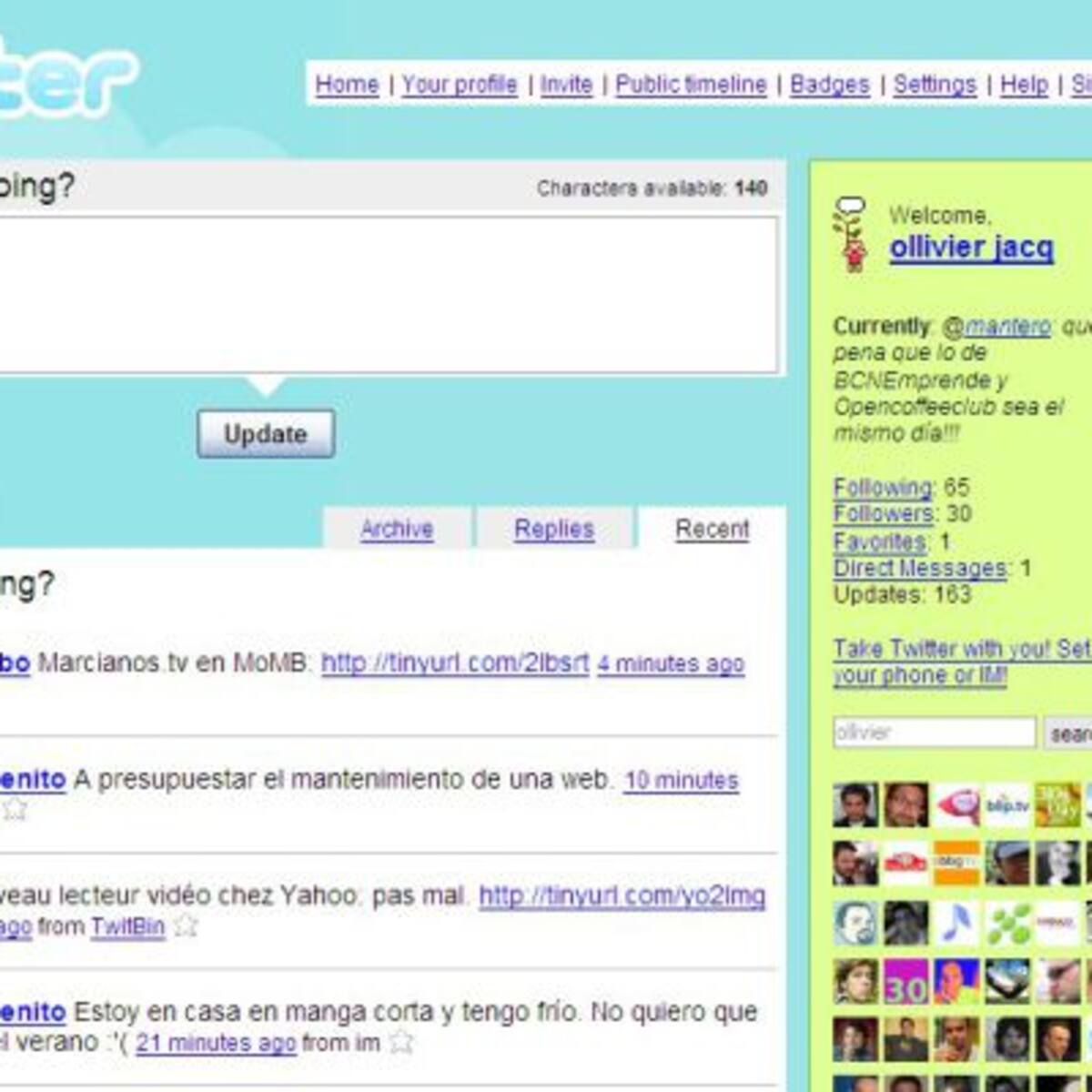Open the Public timeline link
Viewport: 1092px width, 1092px height.
(x=692, y=84)
